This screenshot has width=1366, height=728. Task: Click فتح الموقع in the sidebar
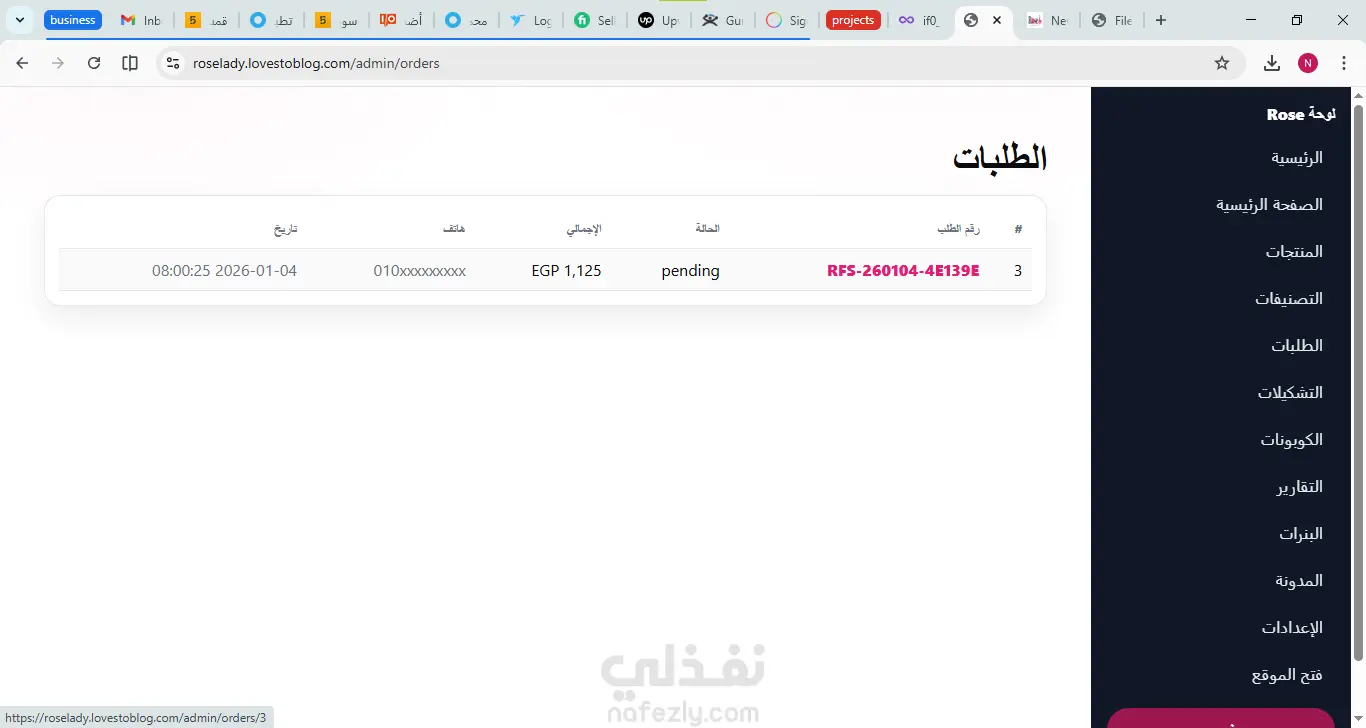point(1287,675)
